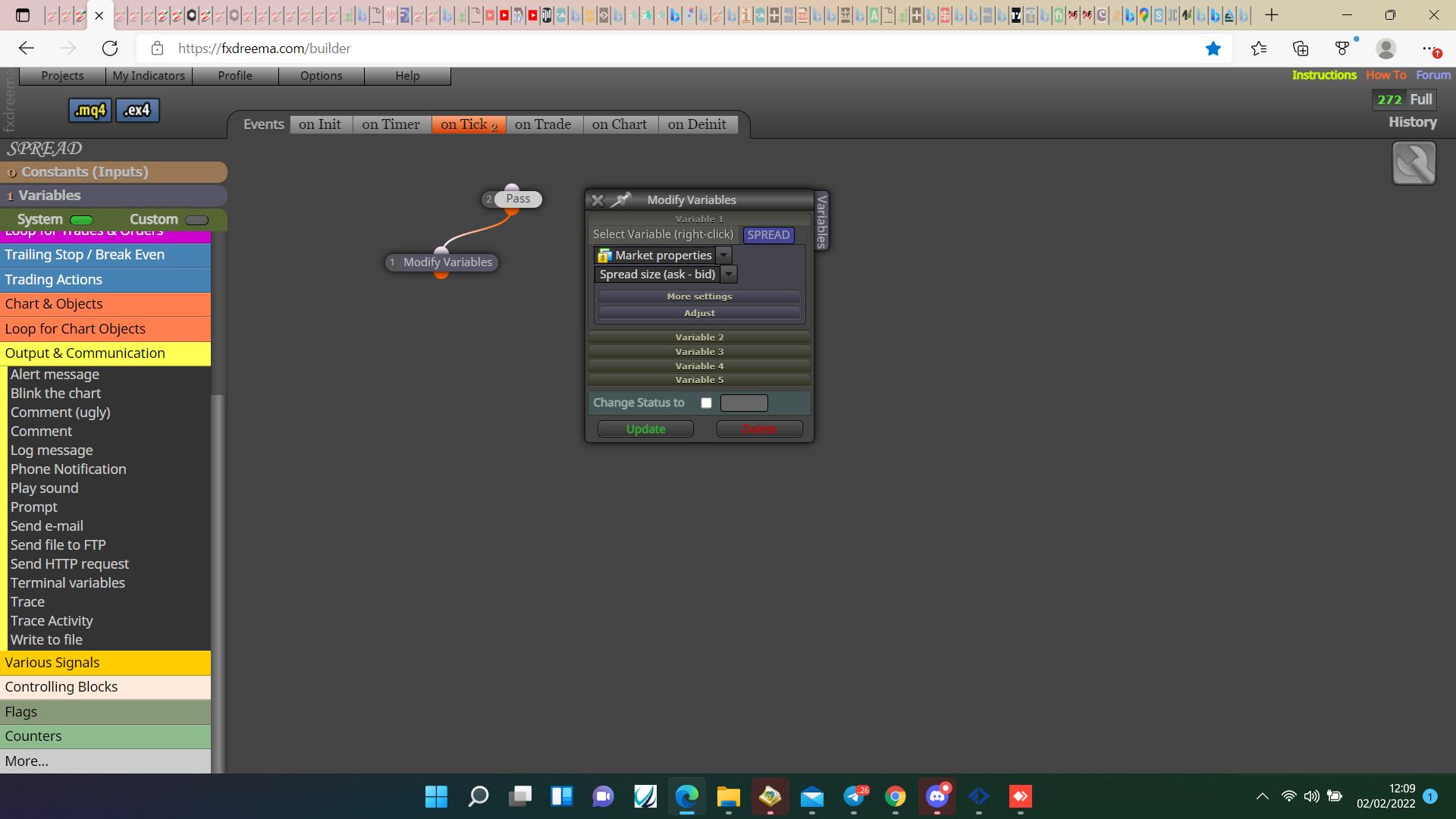
Task: Open the Options menu
Action: (321, 76)
